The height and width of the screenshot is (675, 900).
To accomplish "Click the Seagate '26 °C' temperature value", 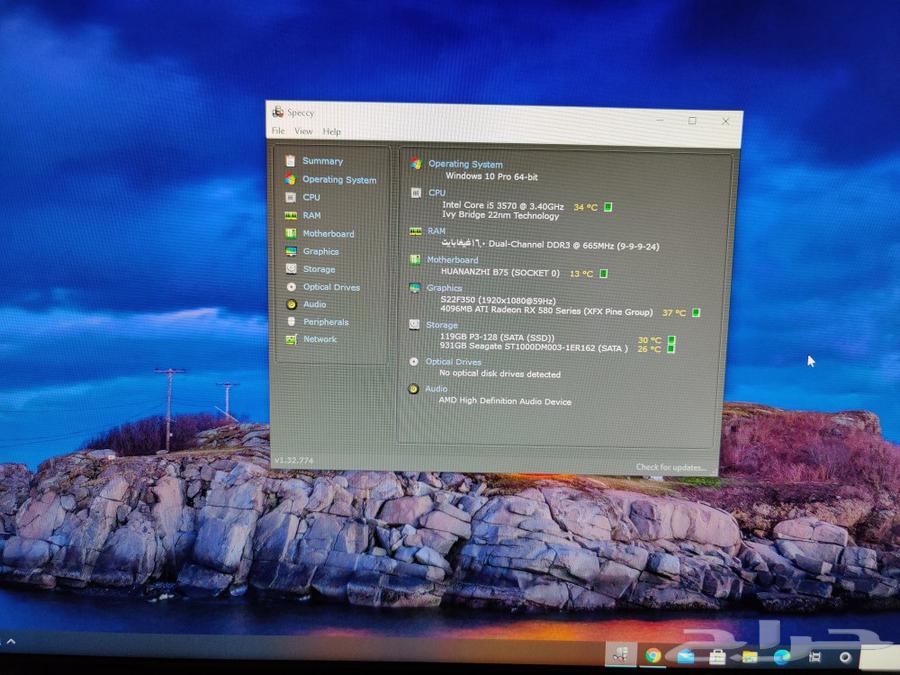I will coord(649,349).
